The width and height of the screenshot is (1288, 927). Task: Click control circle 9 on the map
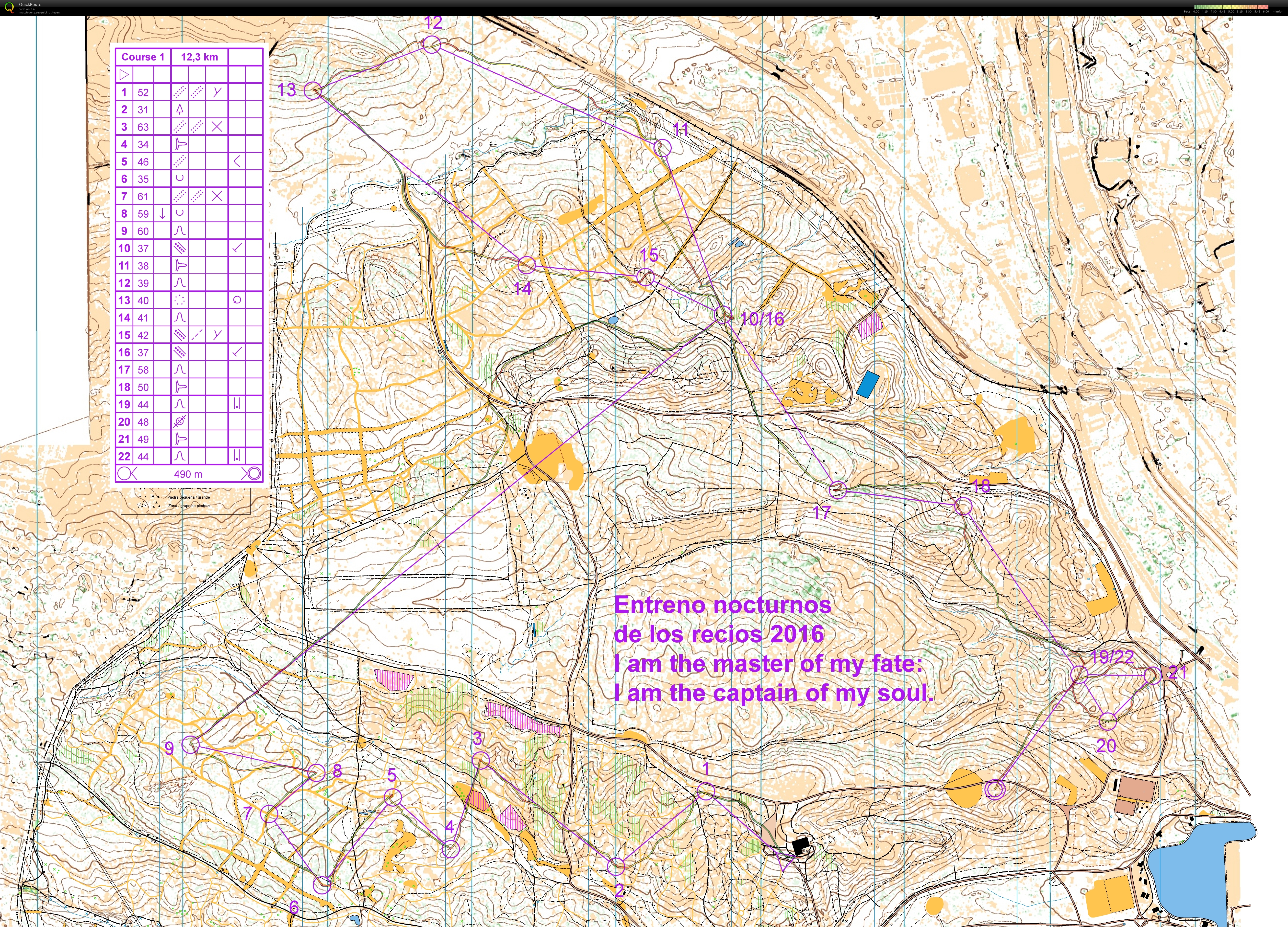[191, 745]
